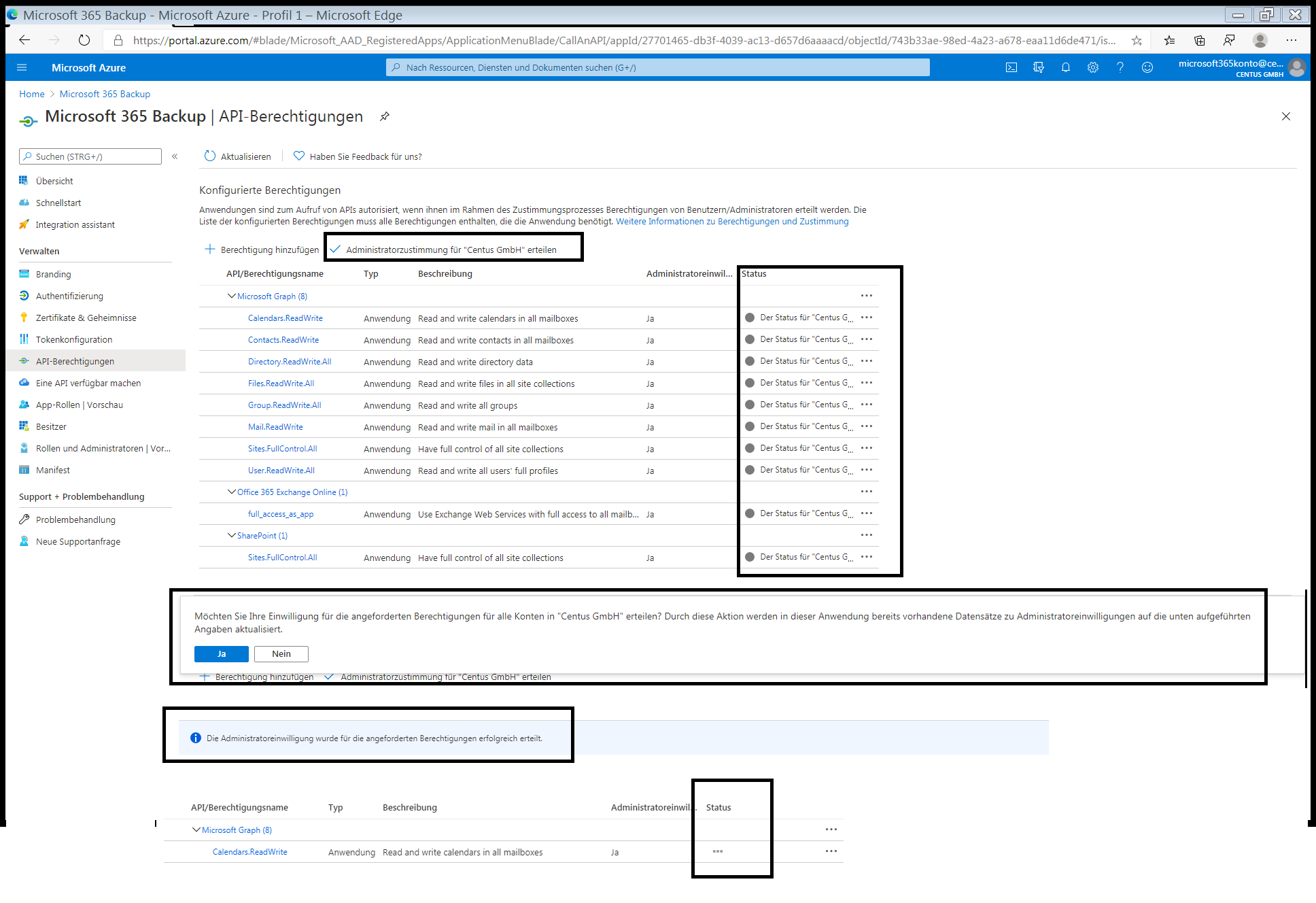Open Azure Cloud Shell icon
The height and width of the screenshot is (903, 1316).
[1011, 67]
